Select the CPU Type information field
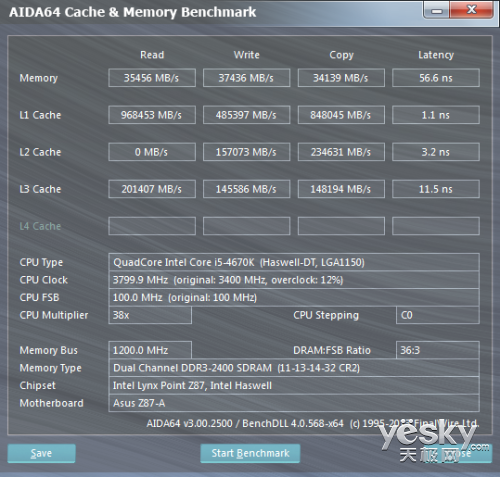The image size is (500, 477). [294, 262]
